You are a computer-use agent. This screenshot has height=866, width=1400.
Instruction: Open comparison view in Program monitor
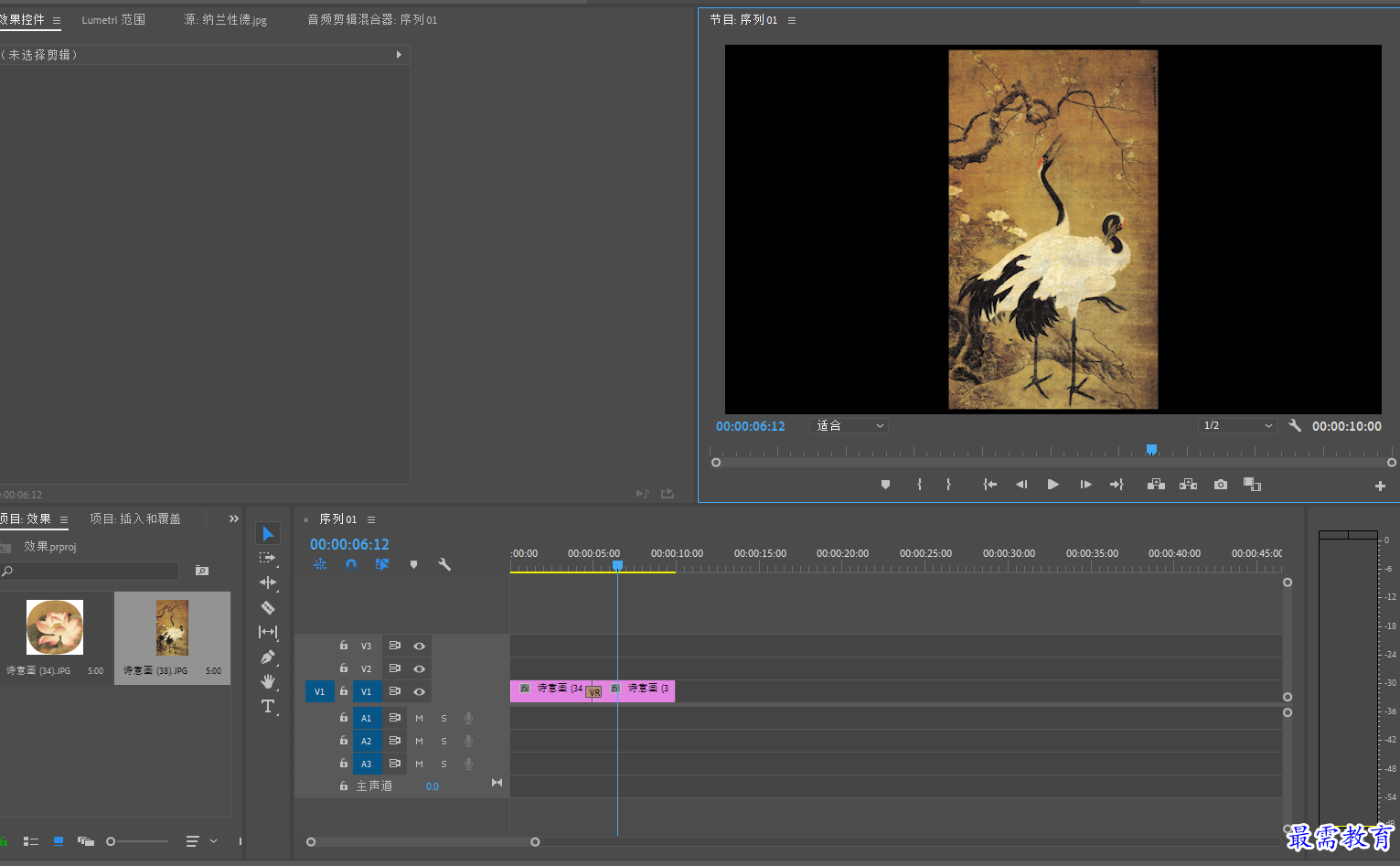1253,485
